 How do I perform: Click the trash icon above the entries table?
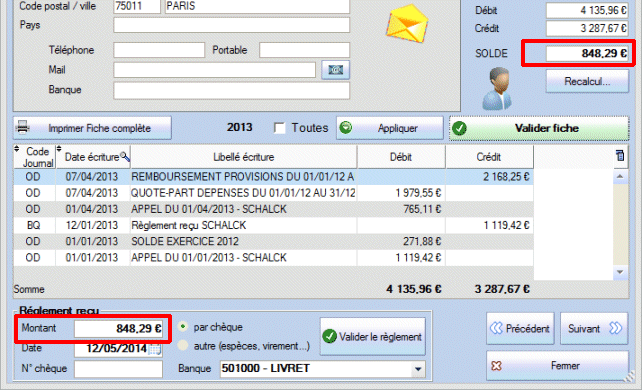[x=620, y=156]
